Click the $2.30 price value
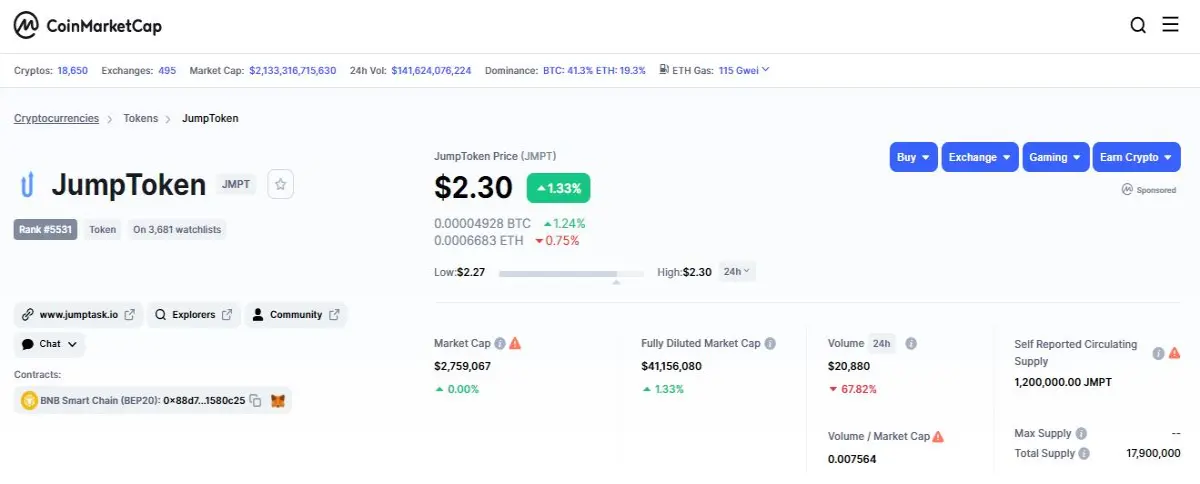 pos(473,187)
